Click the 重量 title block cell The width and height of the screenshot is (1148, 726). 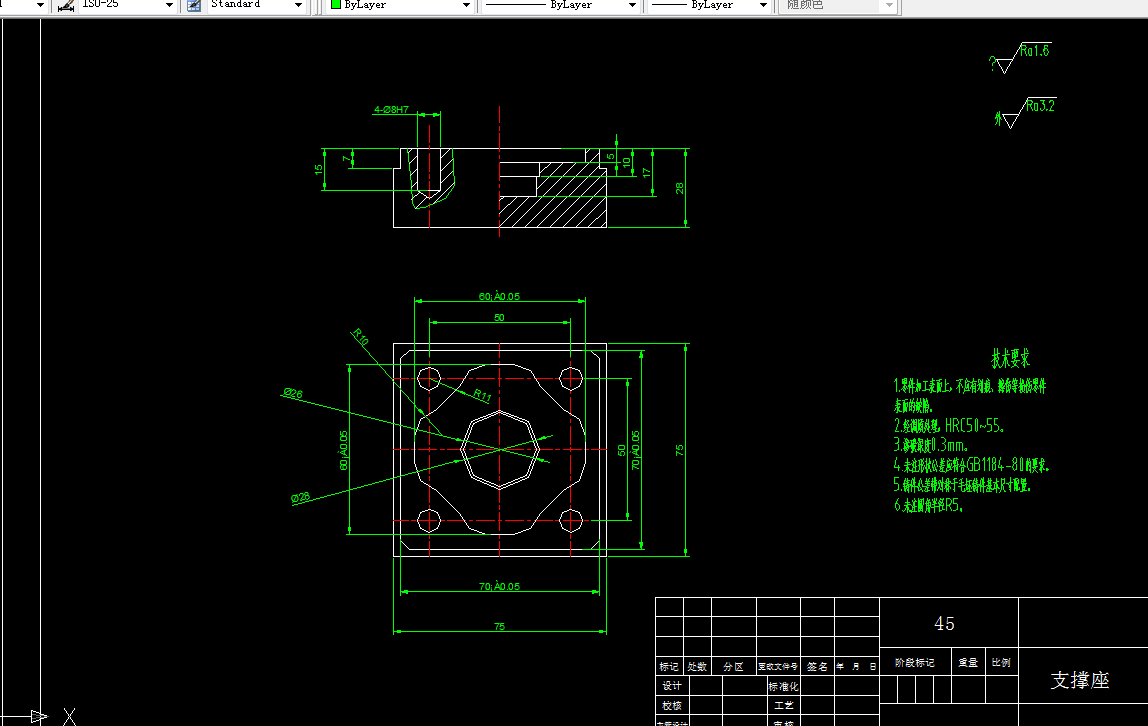(968, 662)
